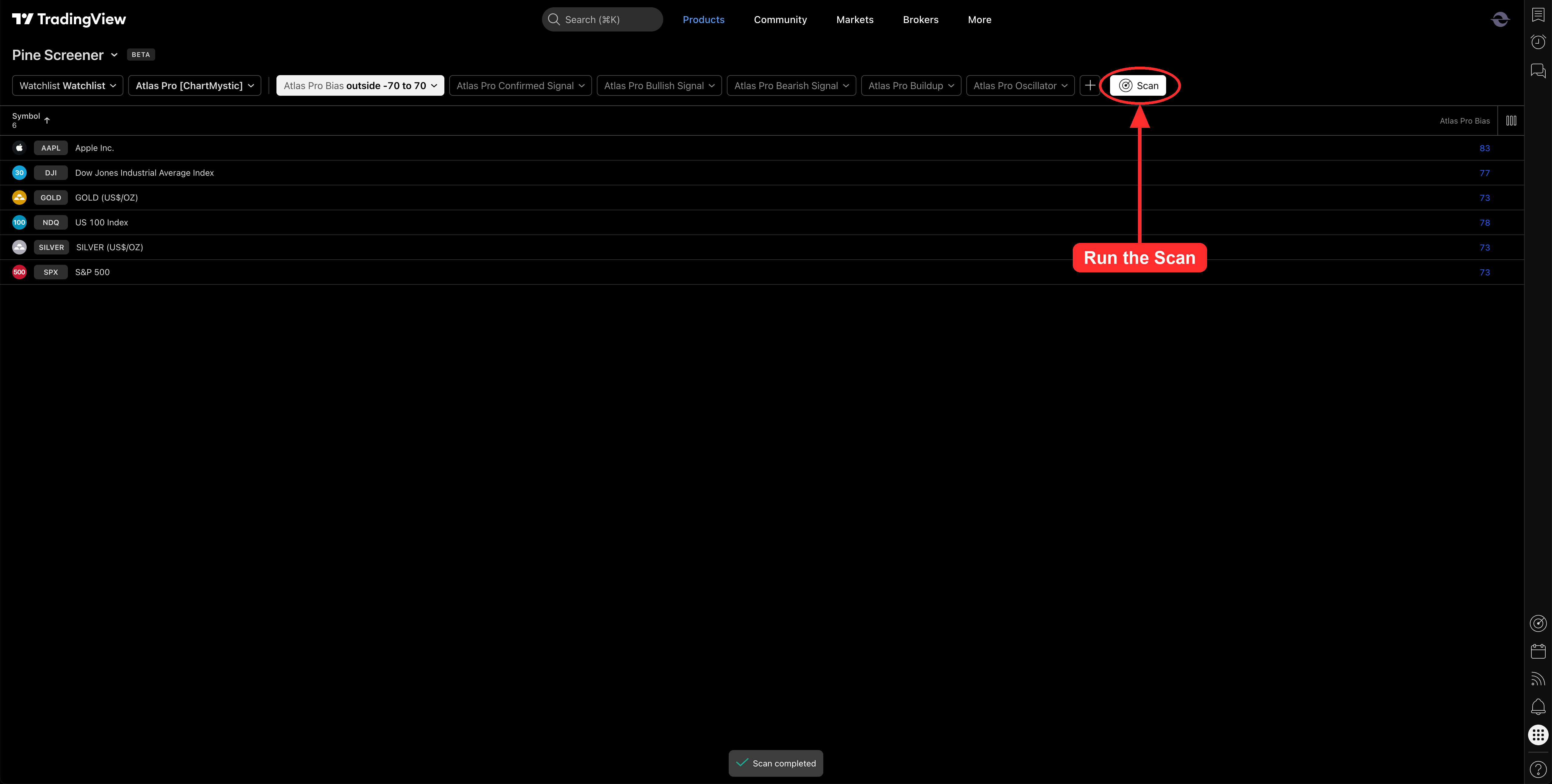Click the blue 30 icon for DJI
The height and width of the screenshot is (784, 1552).
pyautogui.click(x=19, y=172)
